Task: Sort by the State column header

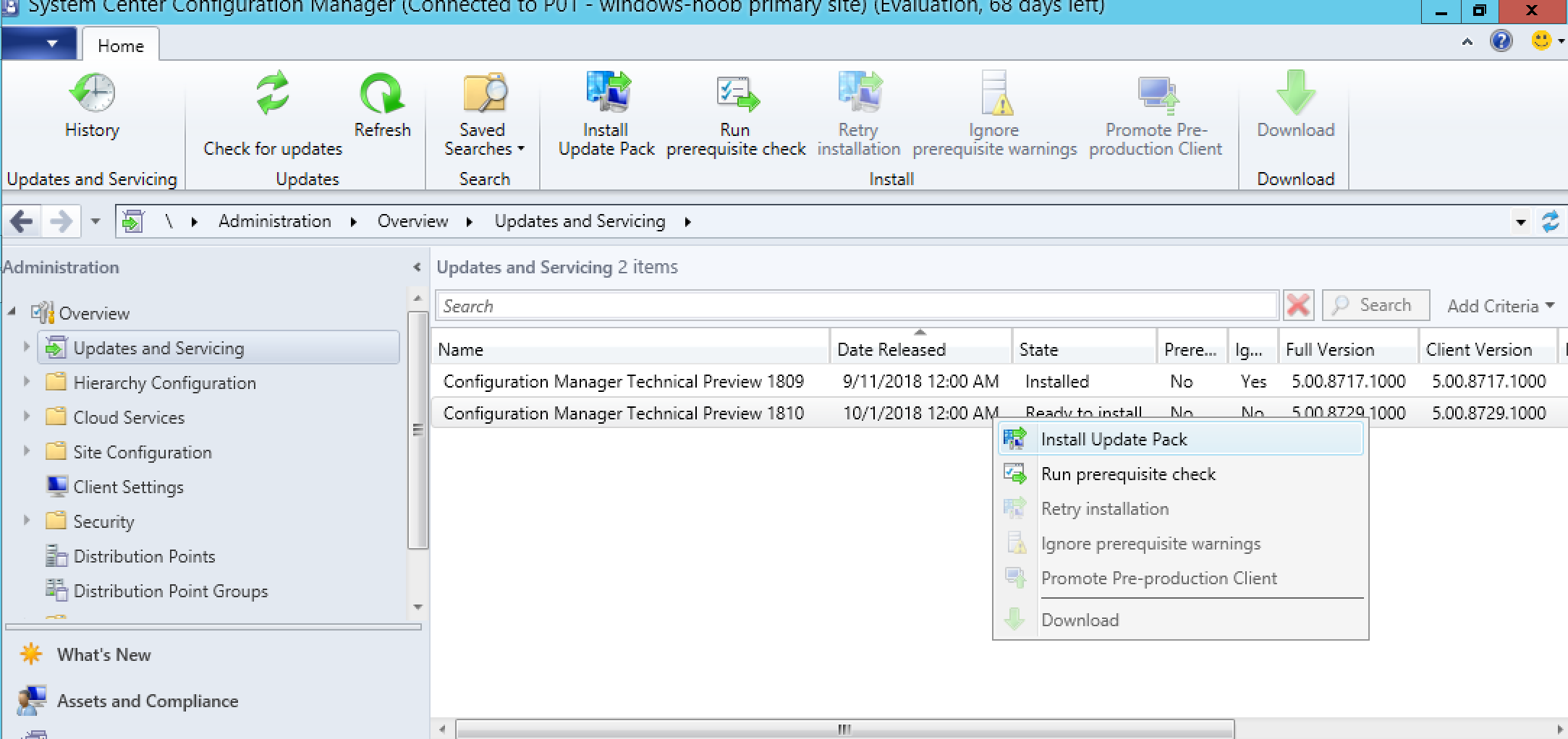Action: 1084,349
